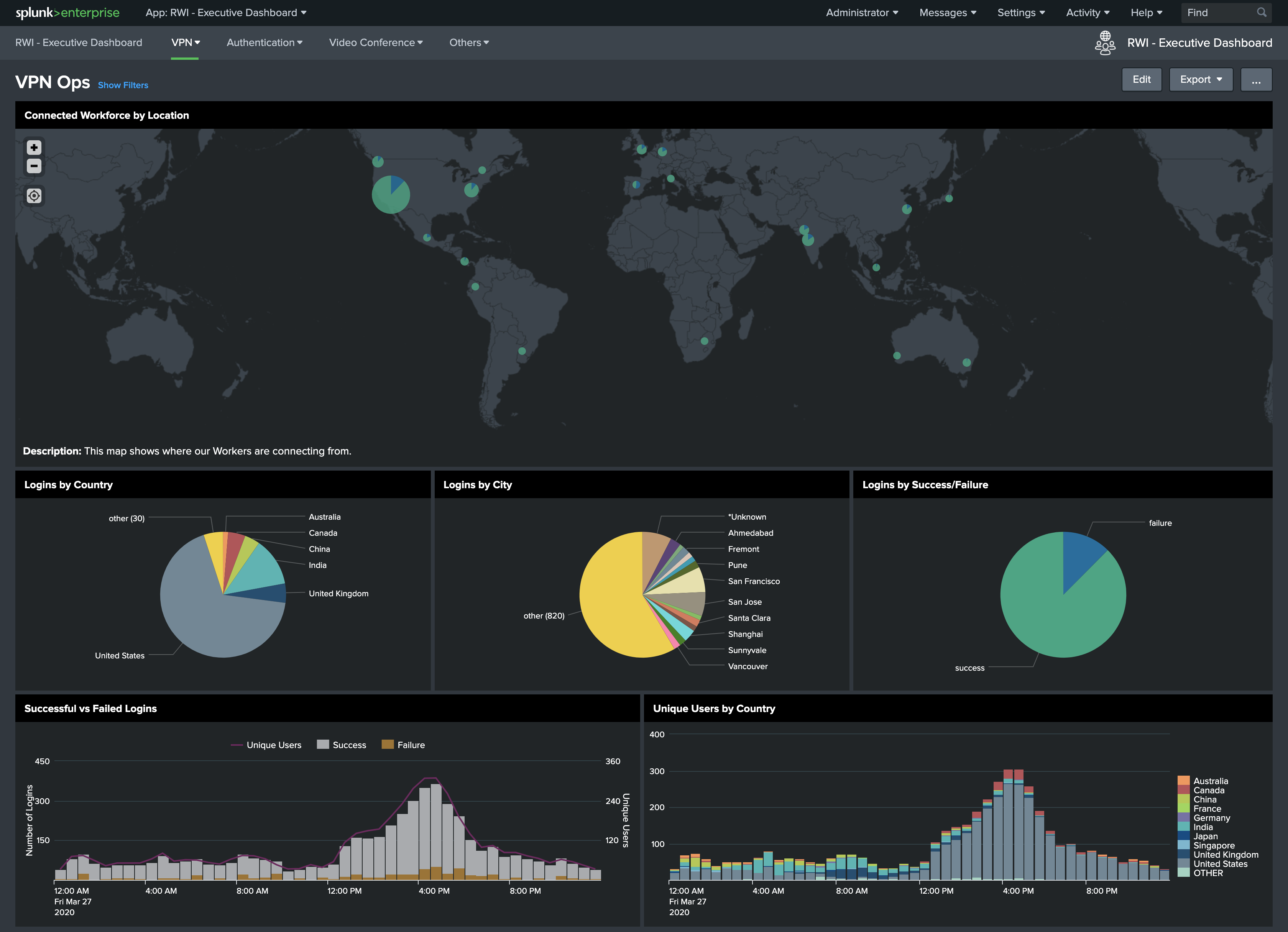
Task: Toggle Failure legend series
Action: point(403,745)
